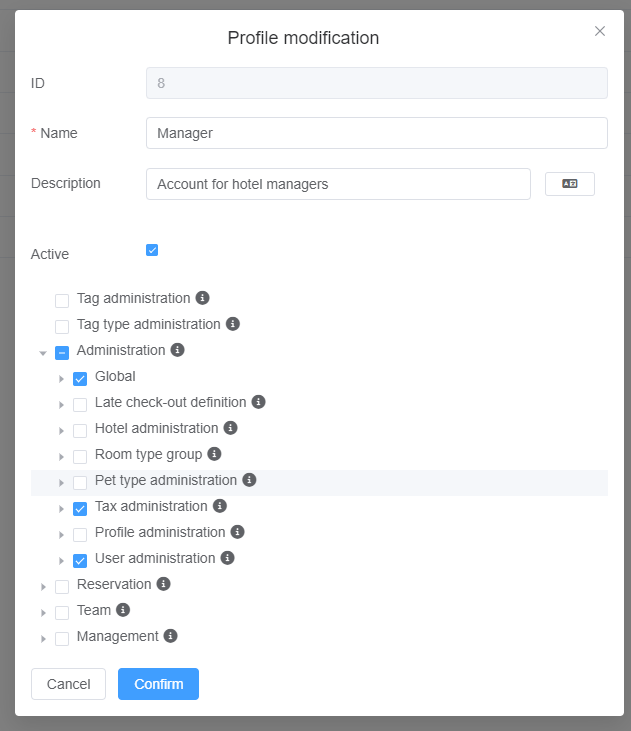
Task: Click the Name input field
Action: coord(376,133)
